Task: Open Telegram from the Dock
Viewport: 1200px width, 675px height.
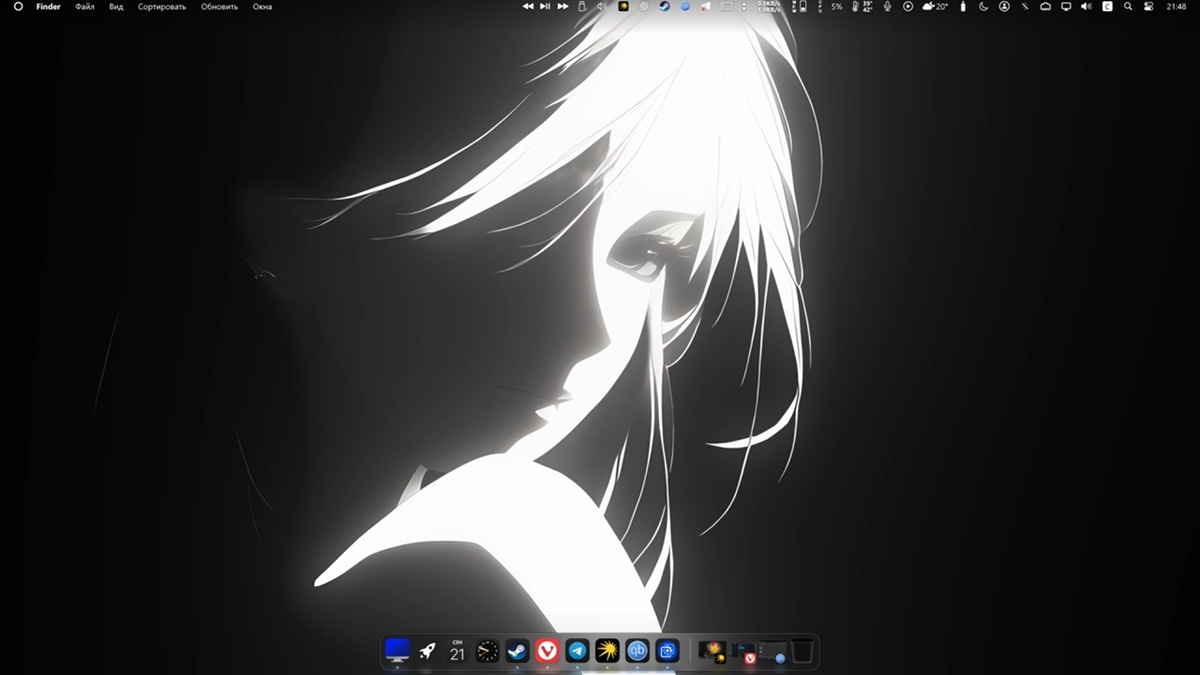Action: (577, 651)
